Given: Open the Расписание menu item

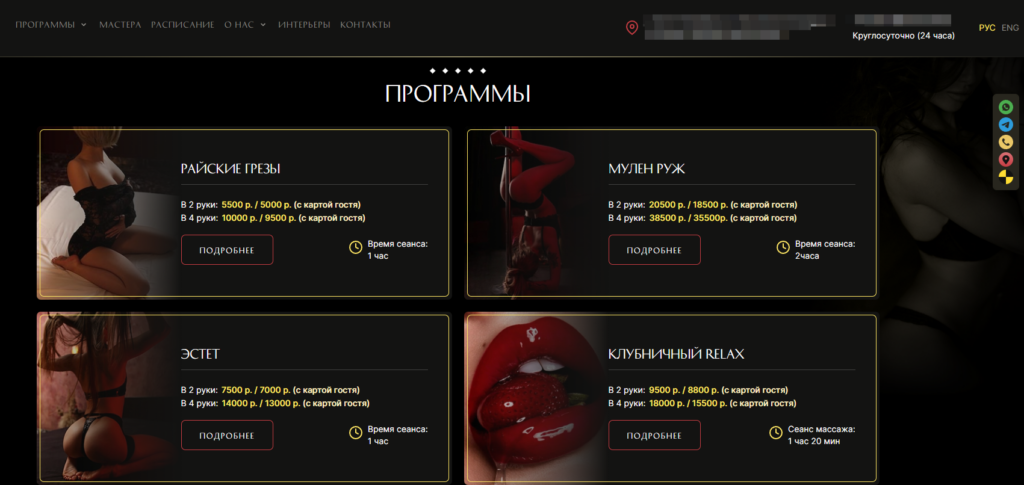Looking at the screenshot, I should pos(182,25).
